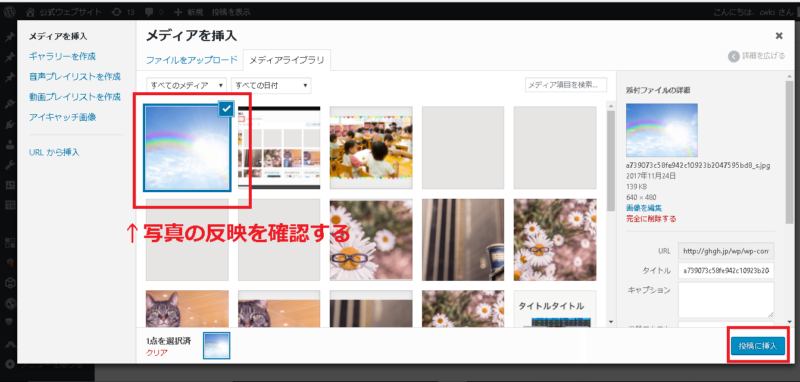The height and width of the screenshot is (382, 800).
Task: Choose 音声プレイリストを作成 option
Action: pyautogui.click(x=75, y=77)
